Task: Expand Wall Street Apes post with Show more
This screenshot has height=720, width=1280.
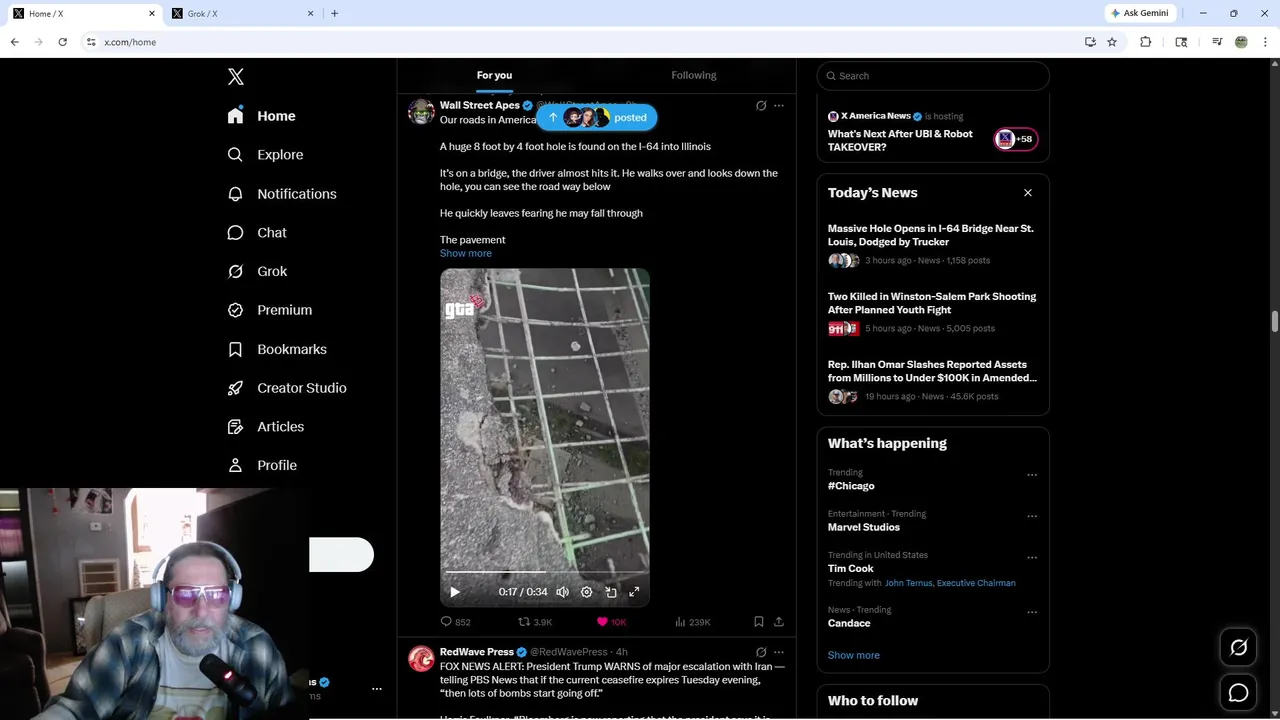Action: click(x=466, y=253)
